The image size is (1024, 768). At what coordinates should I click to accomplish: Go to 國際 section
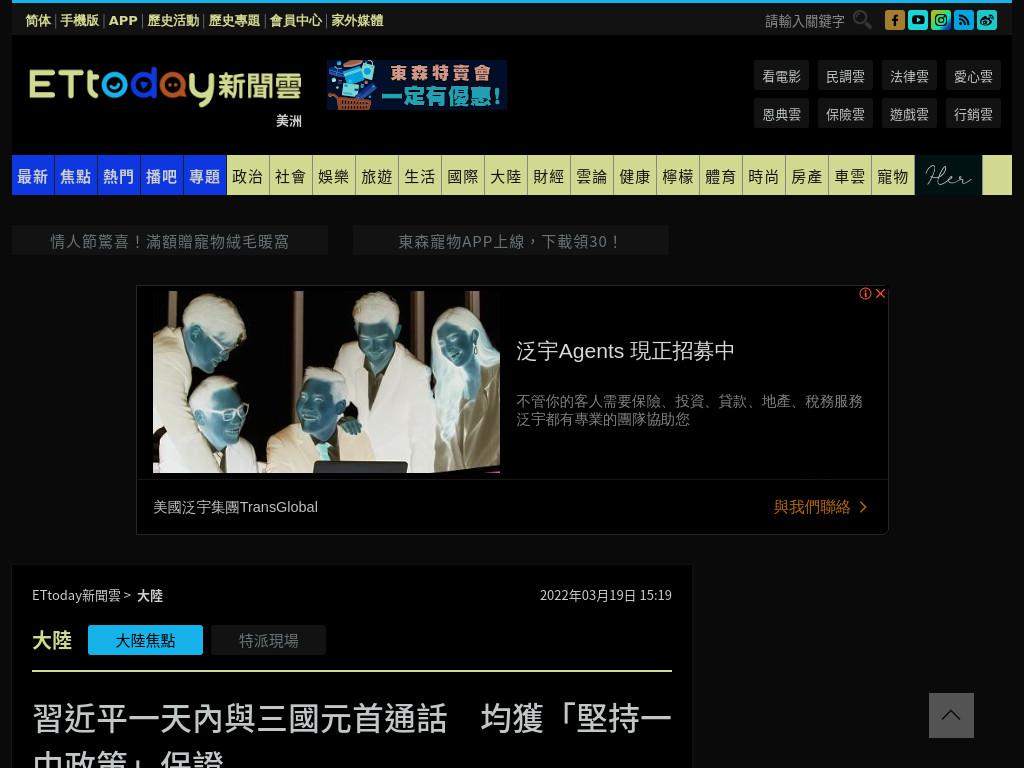(x=464, y=175)
